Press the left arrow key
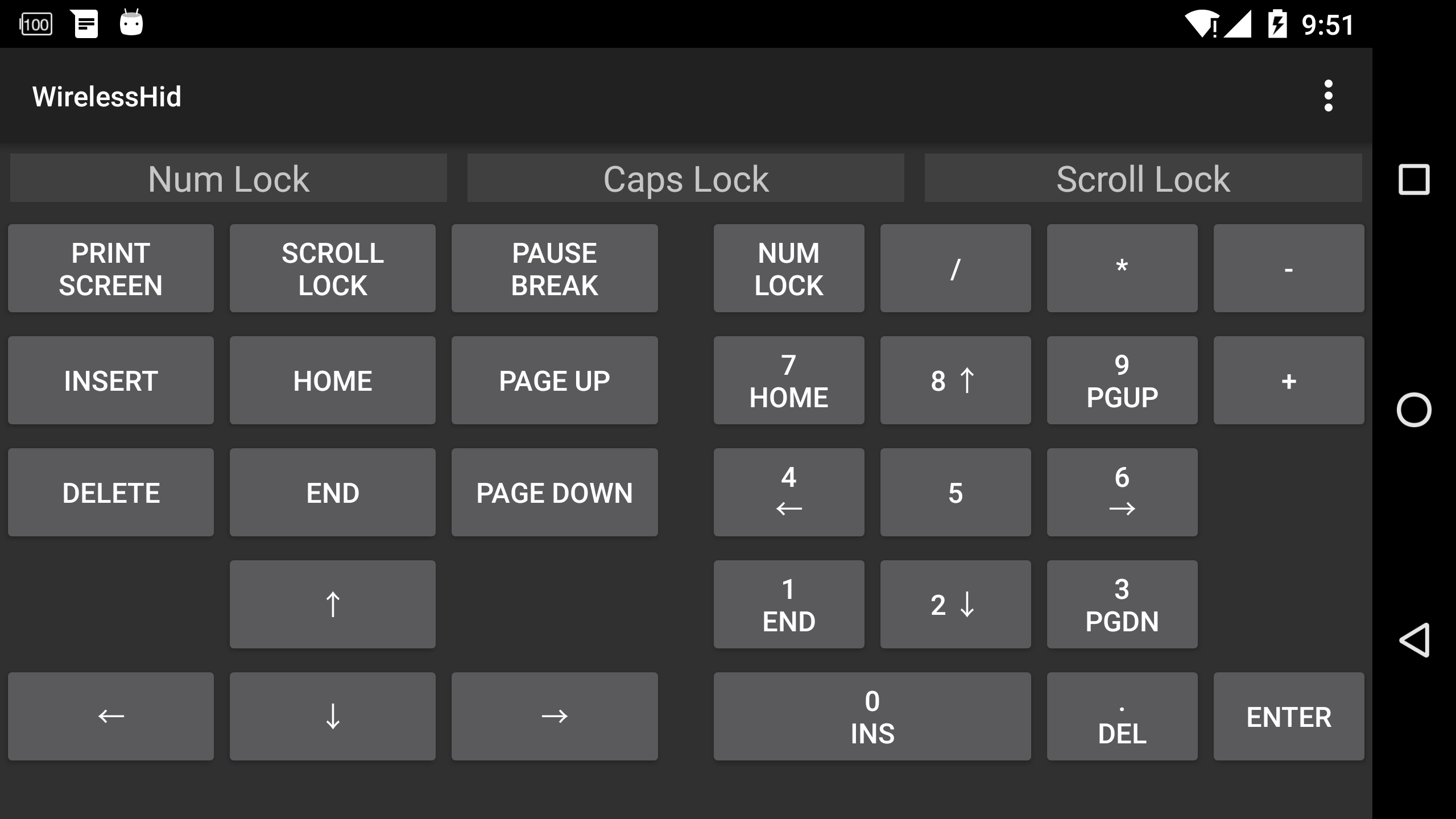The width and height of the screenshot is (1456, 819). point(110,716)
